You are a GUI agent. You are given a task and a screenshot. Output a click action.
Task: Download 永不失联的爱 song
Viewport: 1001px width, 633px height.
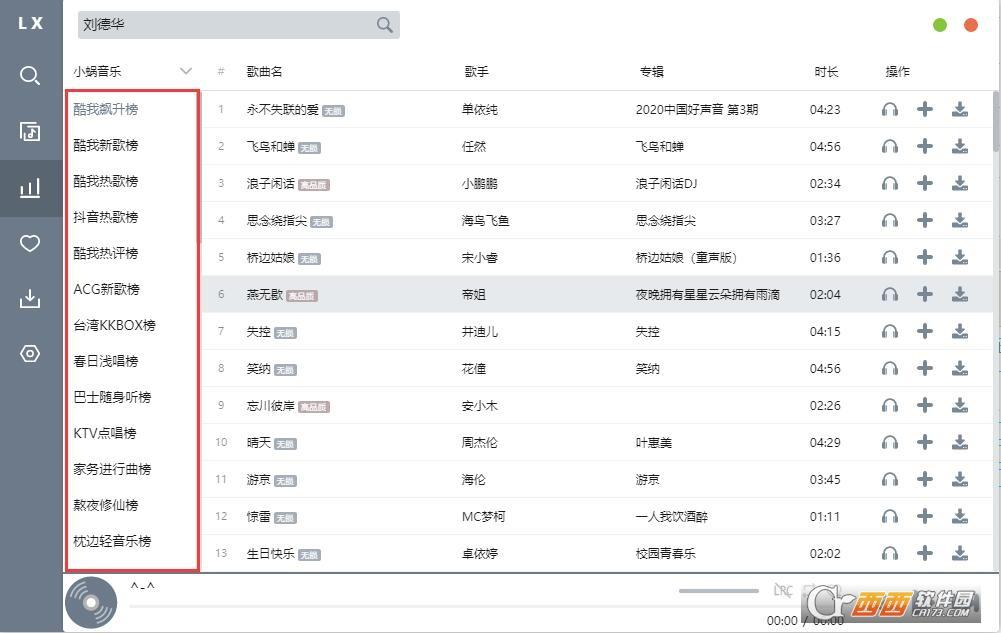tap(960, 110)
